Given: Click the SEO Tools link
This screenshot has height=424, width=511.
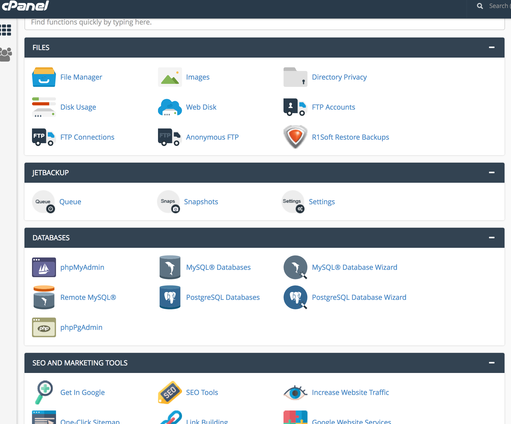Looking at the screenshot, I should [202, 392].
